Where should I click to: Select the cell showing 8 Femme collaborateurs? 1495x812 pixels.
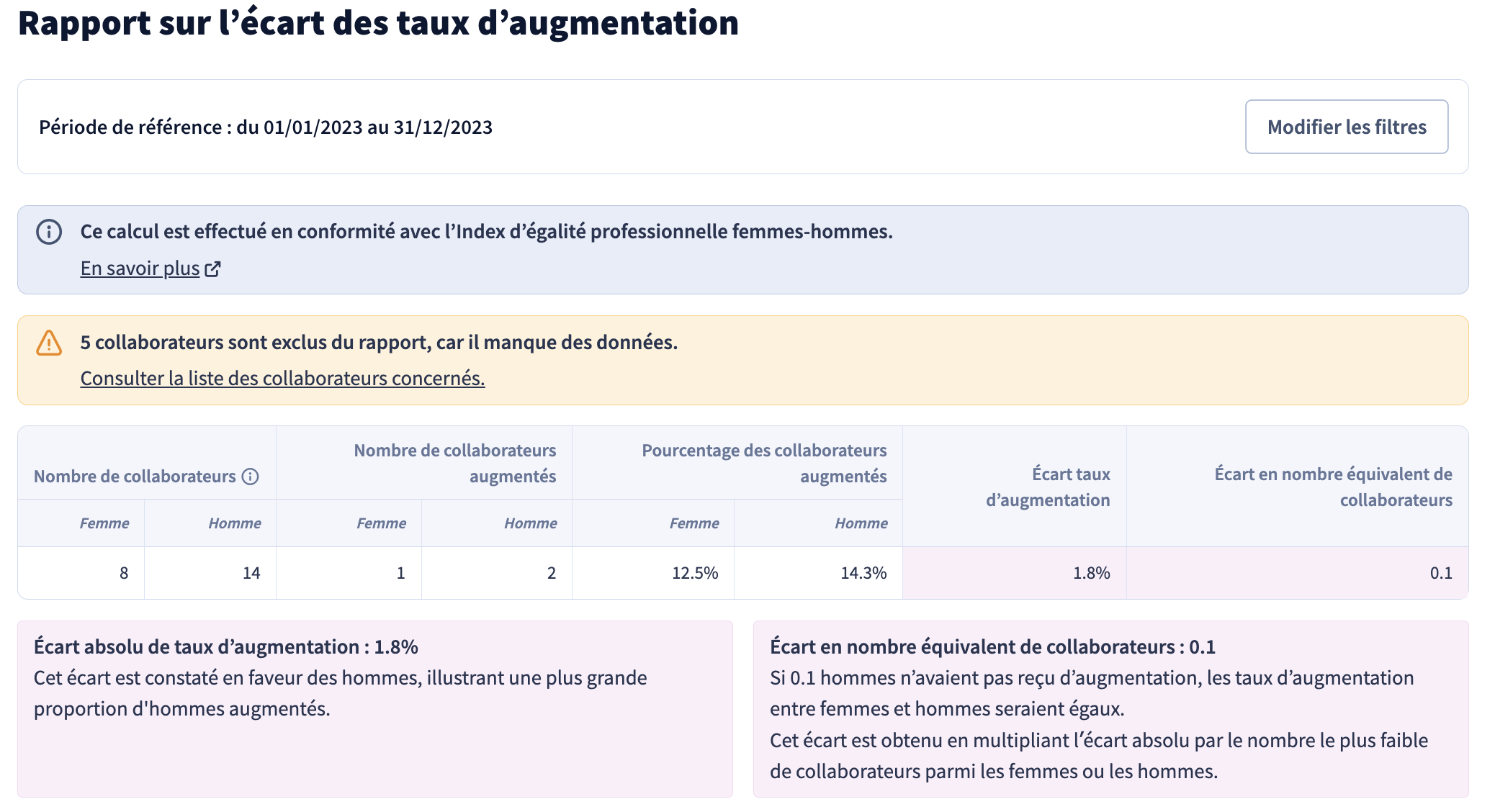pos(81,573)
